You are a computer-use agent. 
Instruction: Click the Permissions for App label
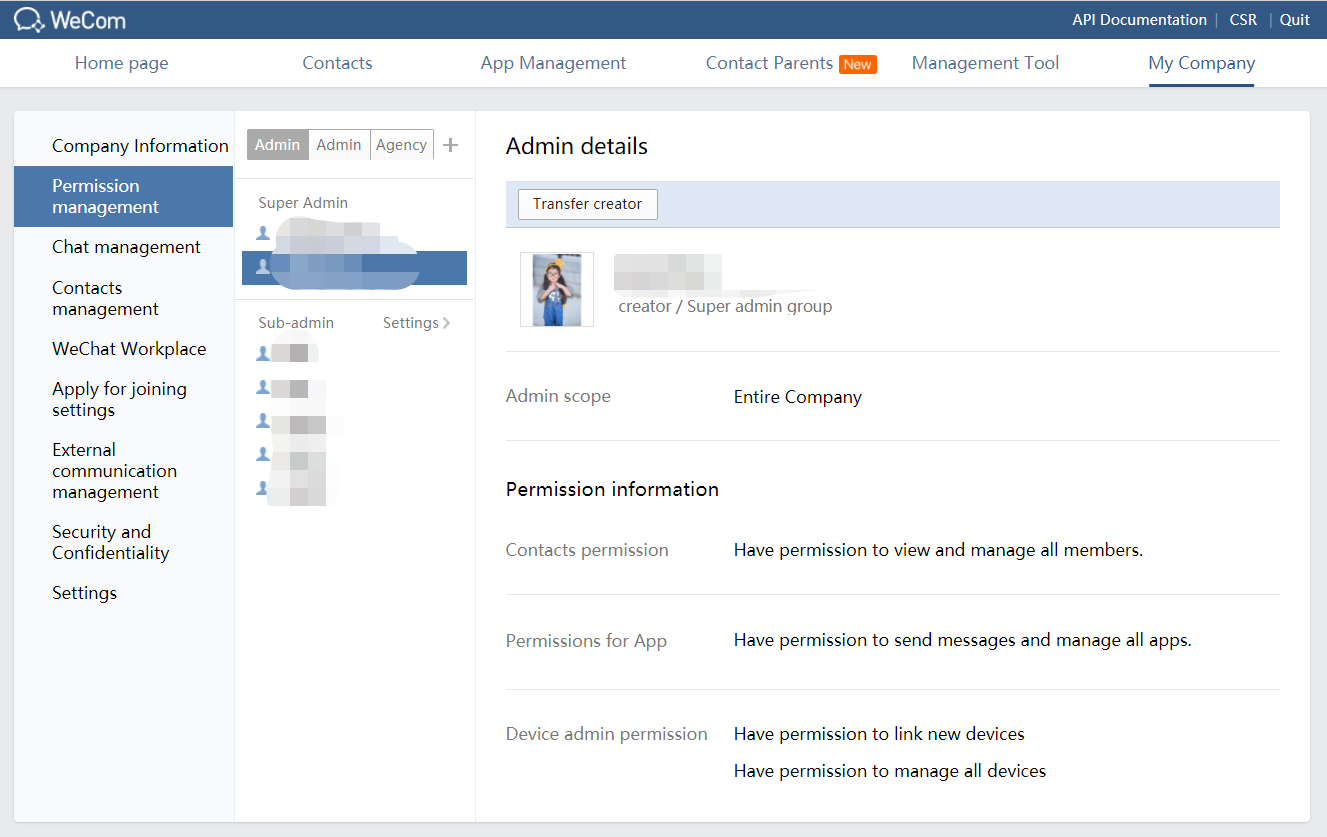tap(586, 641)
